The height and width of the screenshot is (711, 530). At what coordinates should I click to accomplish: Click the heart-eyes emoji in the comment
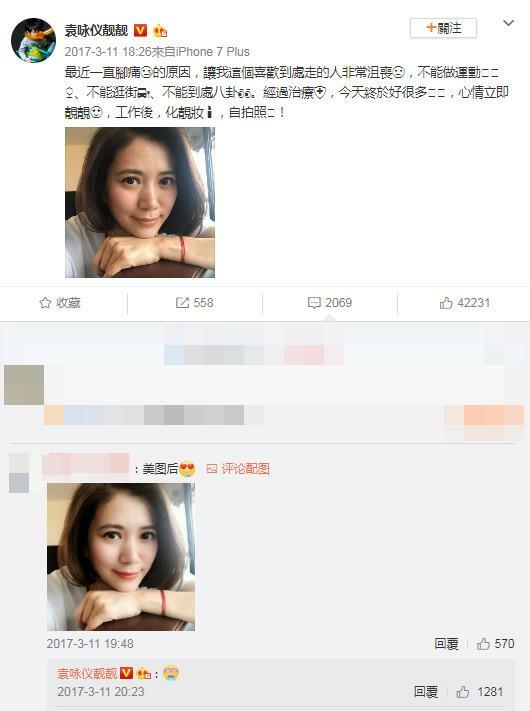click(187, 469)
